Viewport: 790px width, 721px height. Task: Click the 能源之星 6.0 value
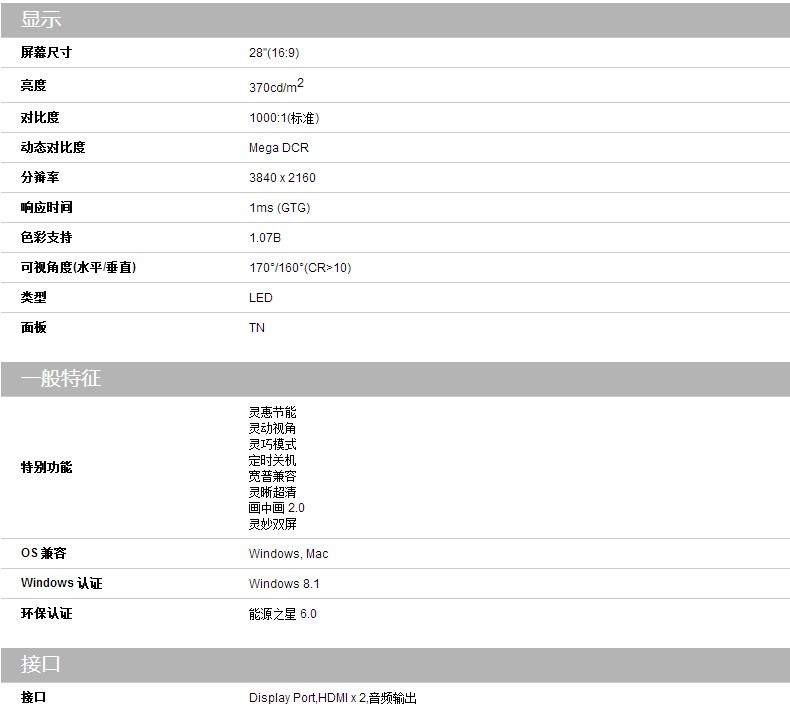pyautogui.click(x=282, y=614)
